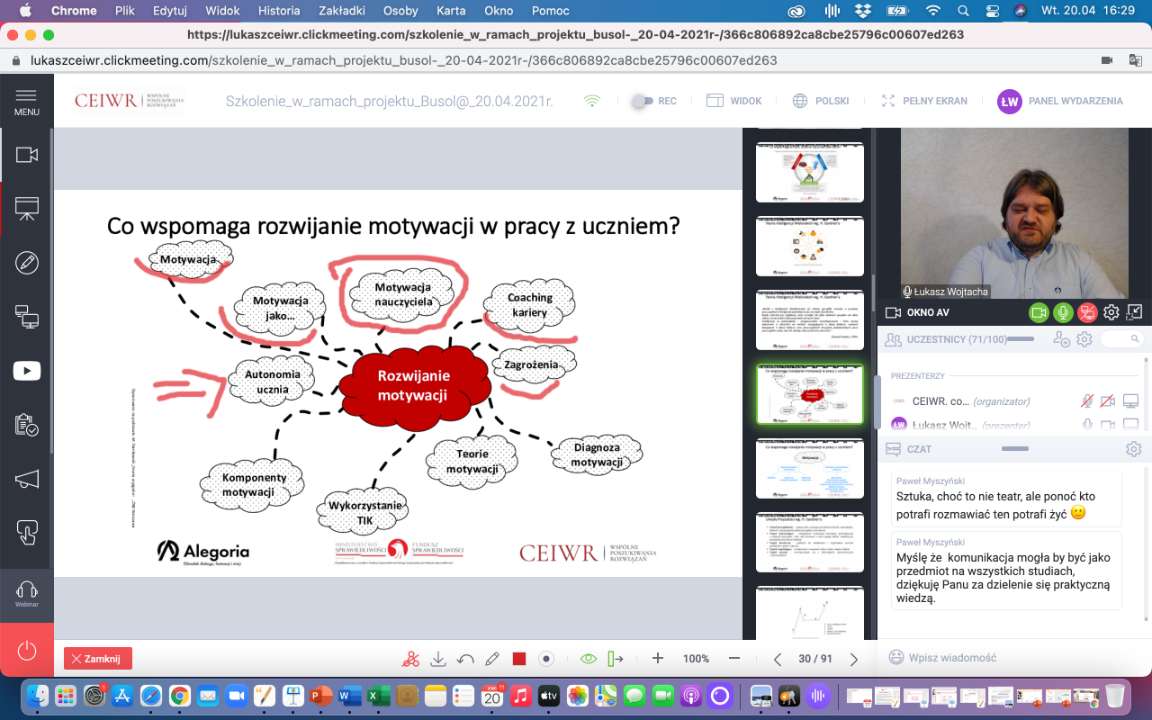The image size is (1152, 720).
Task: Select the whiteboard pencil tool in sidebar
Action: pyautogui.click(x=27, y=263)
